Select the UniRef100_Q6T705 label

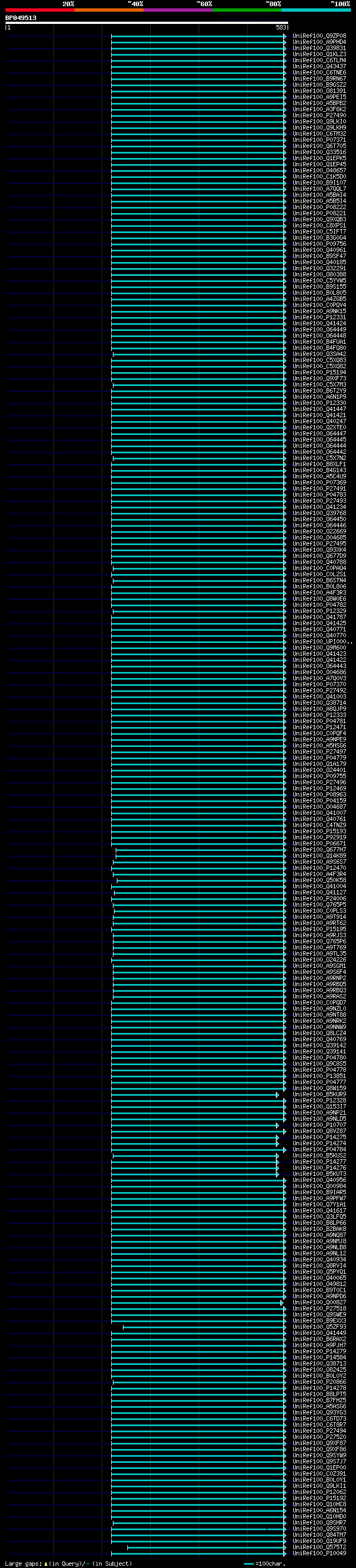pyautogui.click(x=319, y=146)
